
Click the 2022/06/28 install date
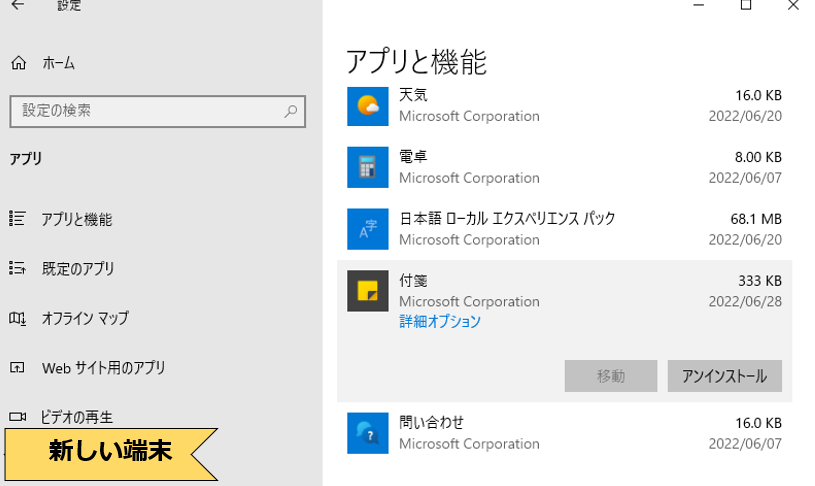tap(745, 301)
